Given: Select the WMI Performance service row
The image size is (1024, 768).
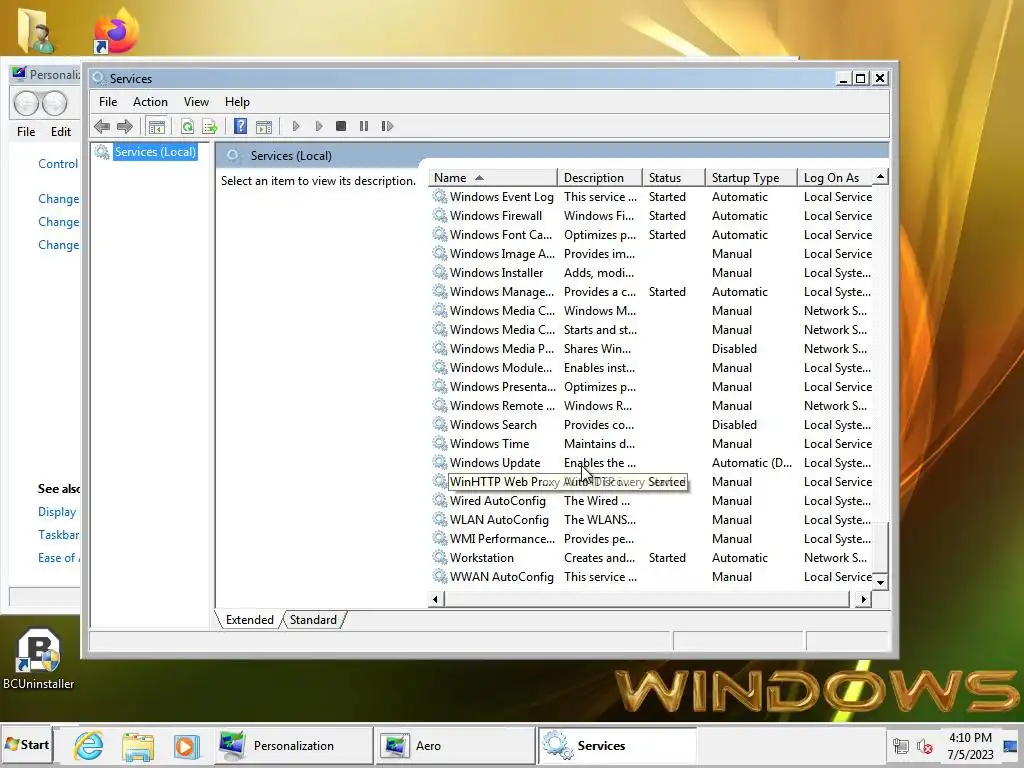Looking at the screenshot, I should [x=651, y=538].
